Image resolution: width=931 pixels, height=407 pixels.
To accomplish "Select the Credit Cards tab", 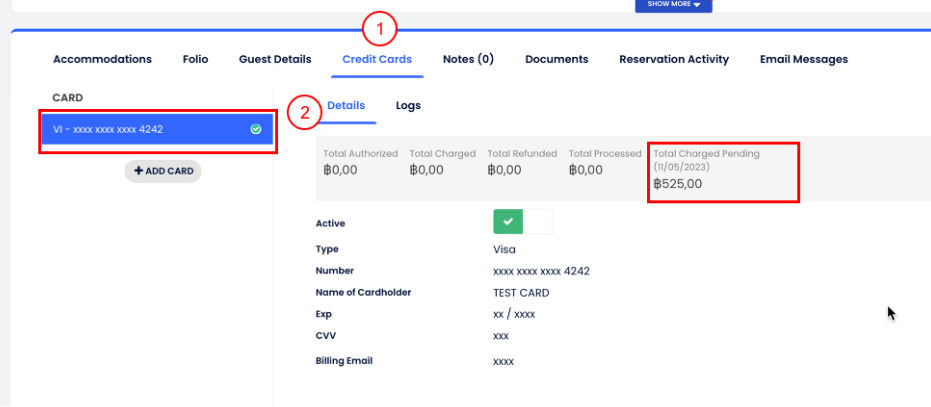I will [377, 59].
